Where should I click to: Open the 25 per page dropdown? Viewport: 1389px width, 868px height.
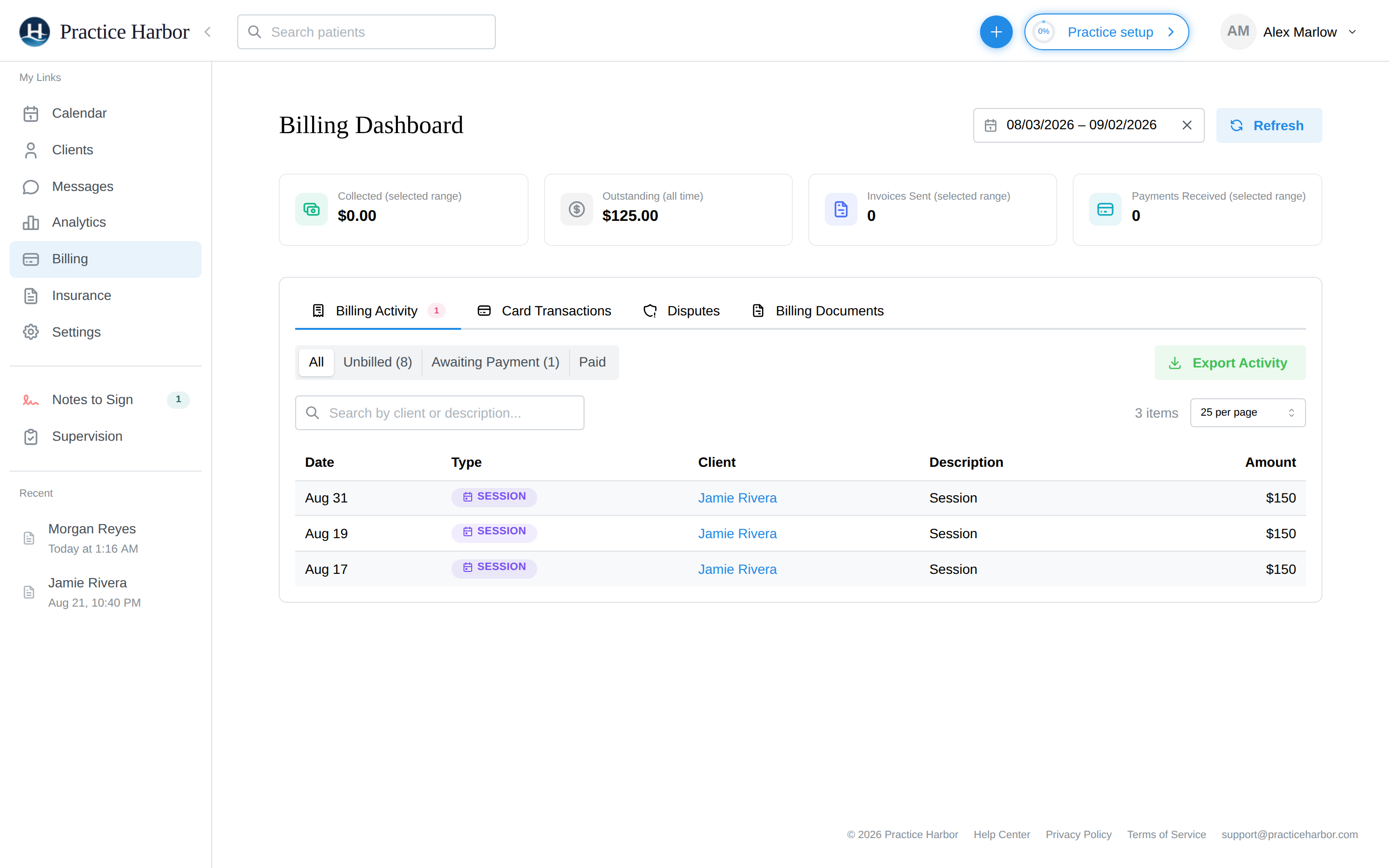pos(1248,413)
